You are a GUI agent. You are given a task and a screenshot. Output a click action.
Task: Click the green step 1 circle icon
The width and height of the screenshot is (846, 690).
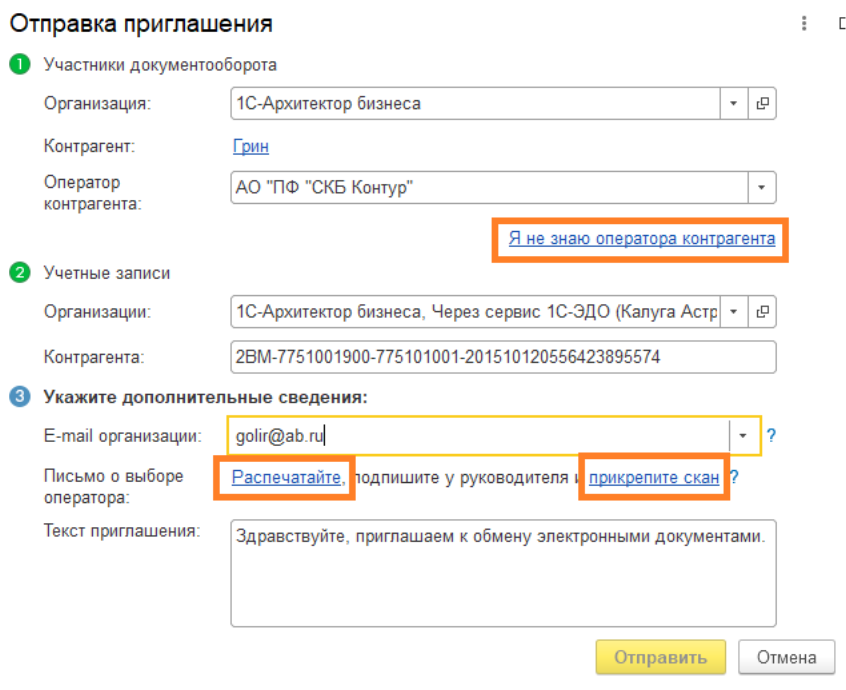click(19, 65)
